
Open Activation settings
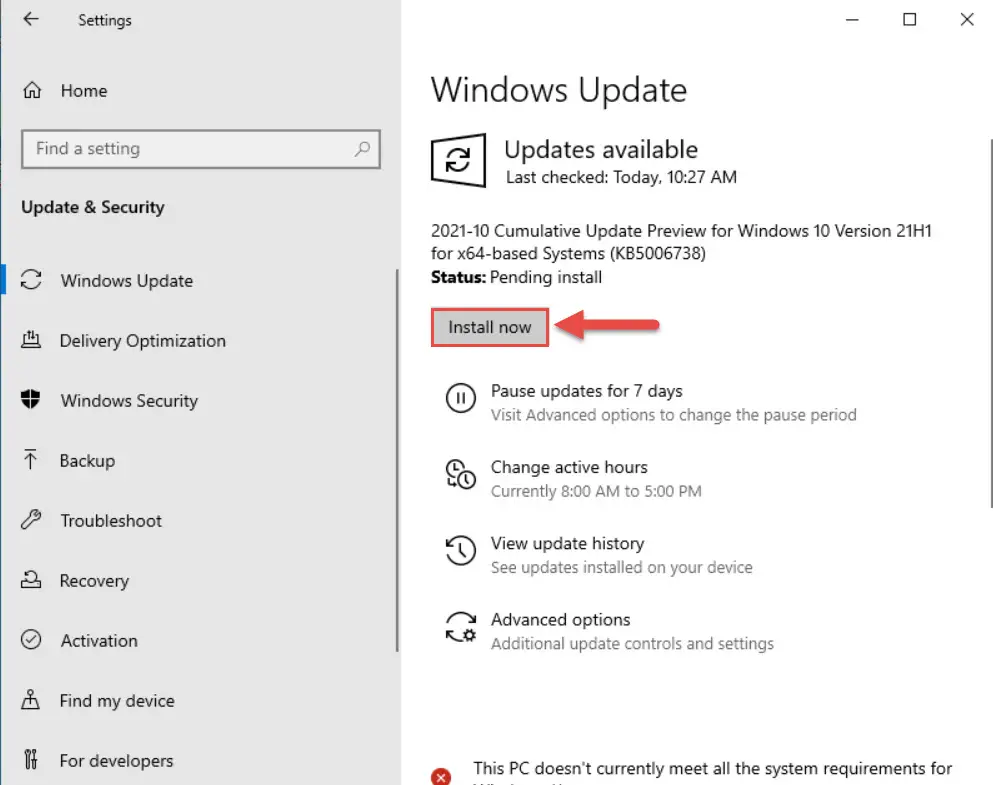pos(99,641)
